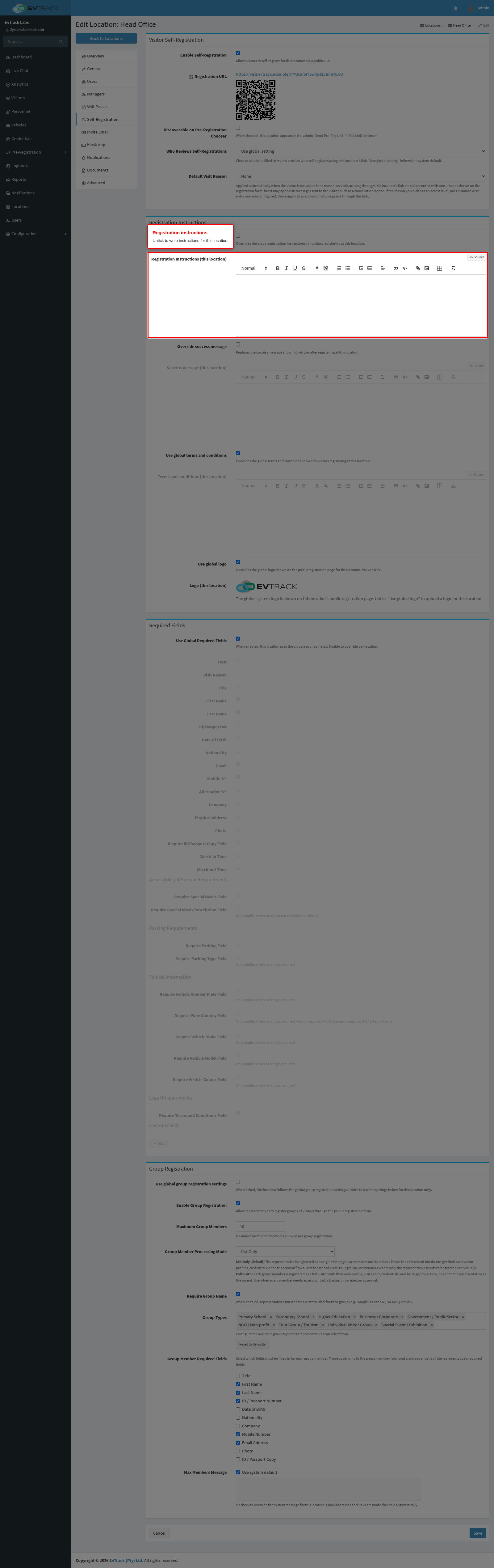
Task: Expand Configuration sidebar menu
Action: click(35, 234)
